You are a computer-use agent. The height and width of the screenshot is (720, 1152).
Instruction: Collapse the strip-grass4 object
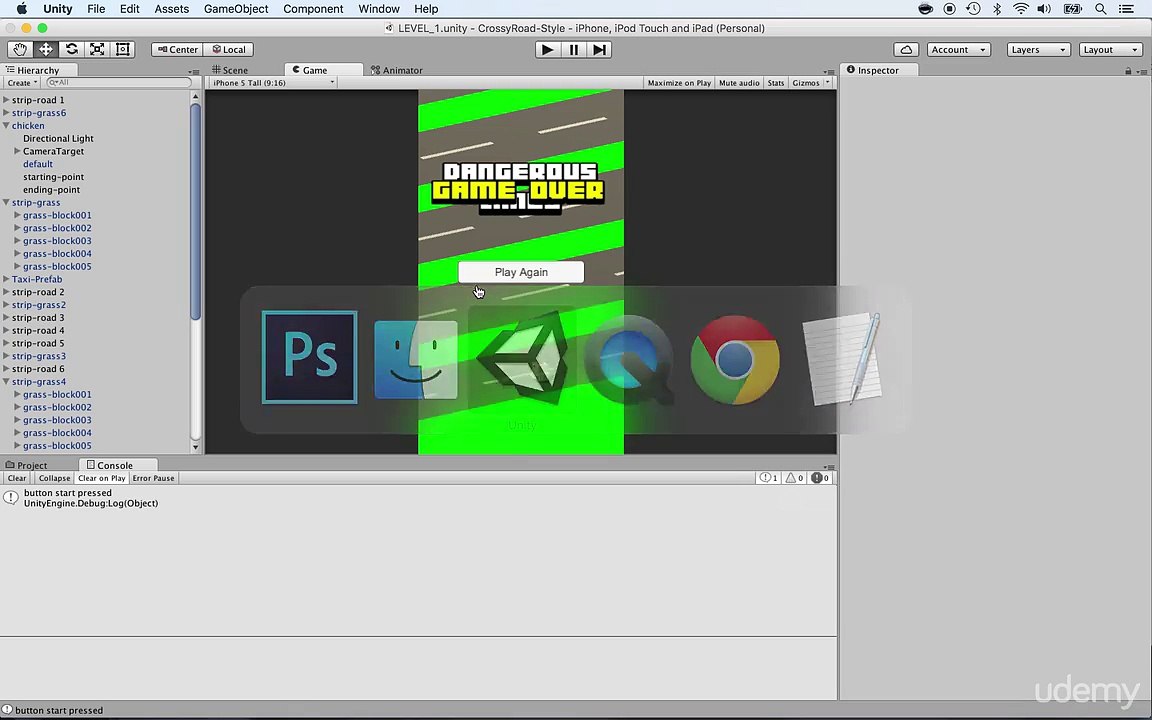(6, 381)
